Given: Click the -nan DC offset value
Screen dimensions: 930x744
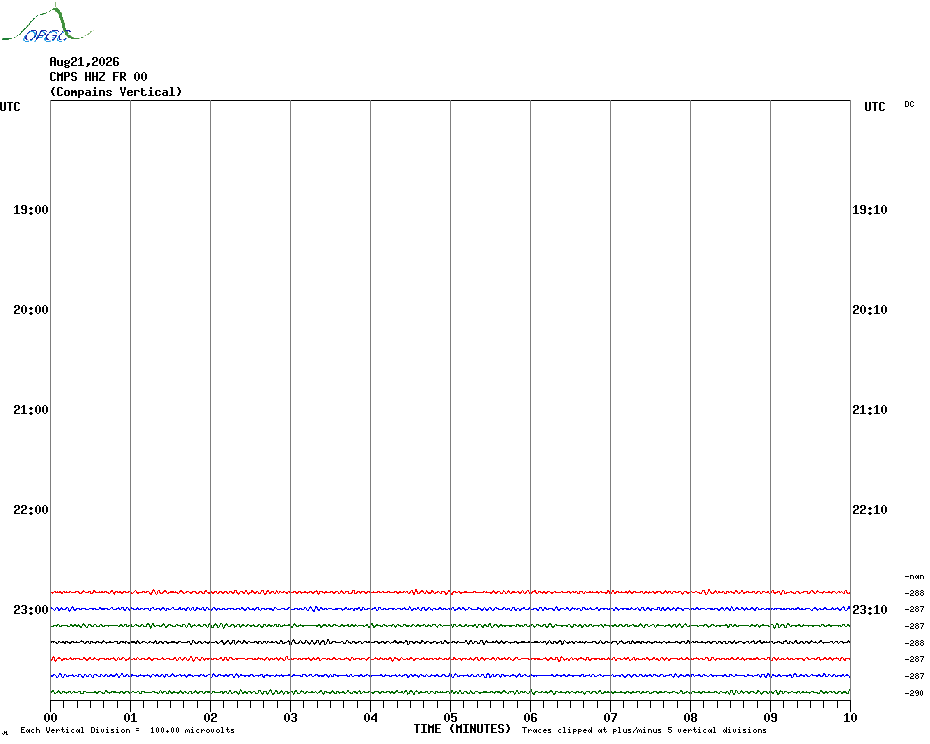Looking at the screenshot, I should (915, 576).
